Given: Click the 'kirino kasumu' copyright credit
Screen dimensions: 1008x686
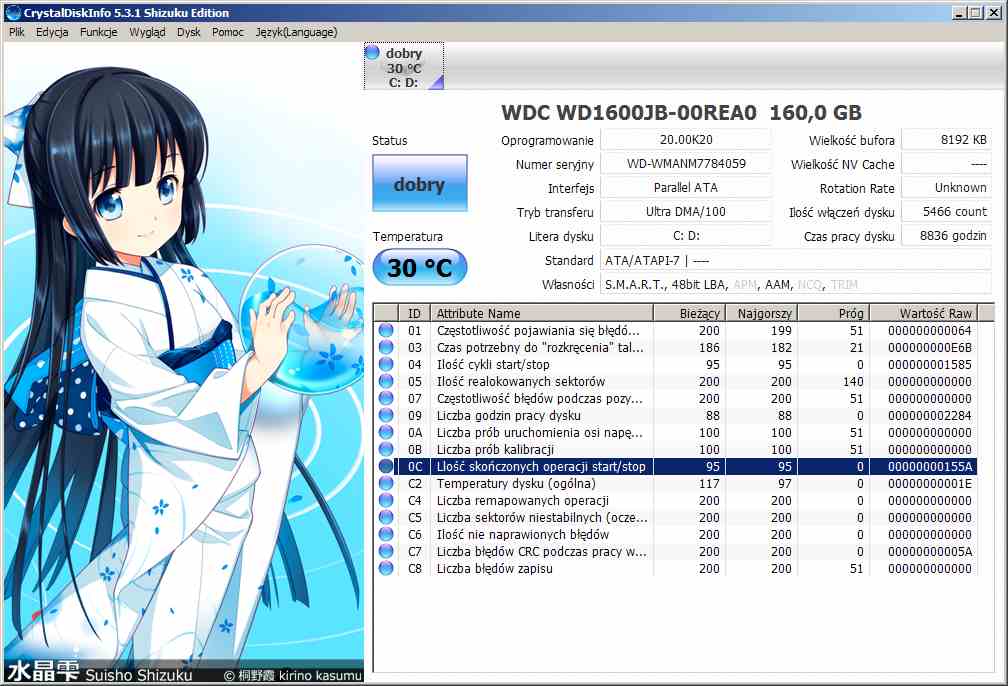Looking at the screenshot, I should (x=294, y=675).
